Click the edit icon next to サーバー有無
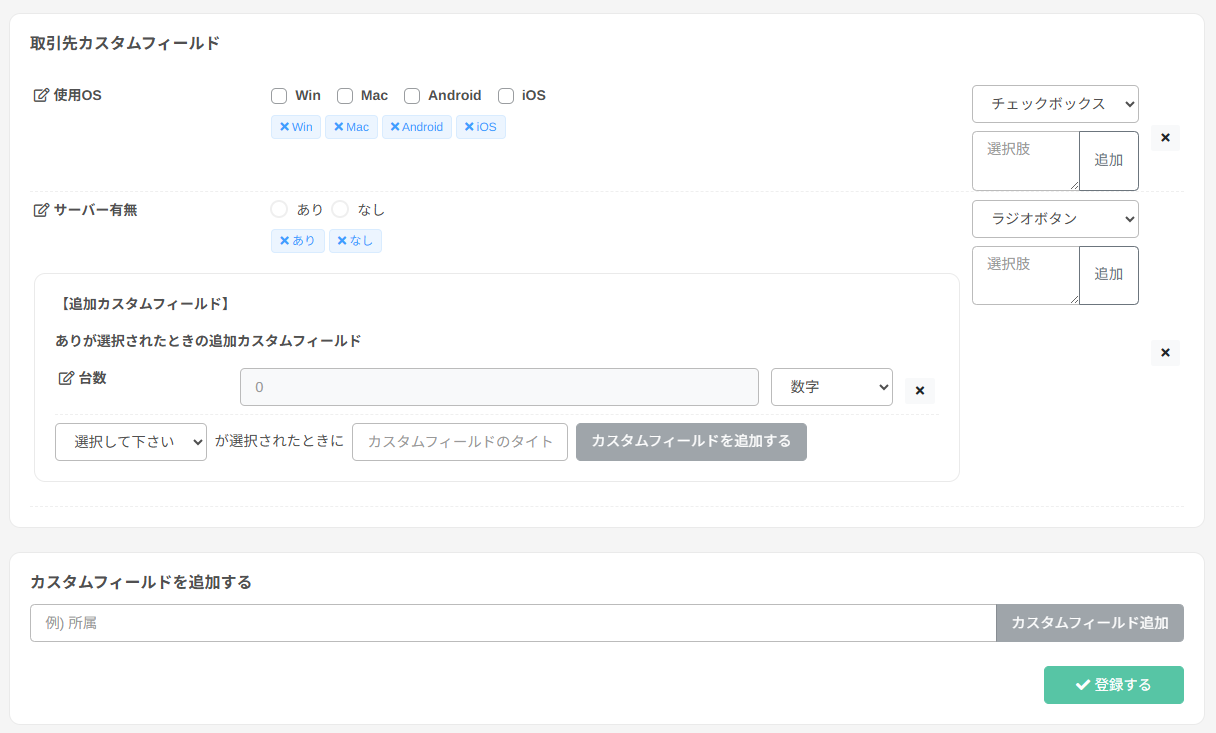1216x733 pixels. pos(41,210)
